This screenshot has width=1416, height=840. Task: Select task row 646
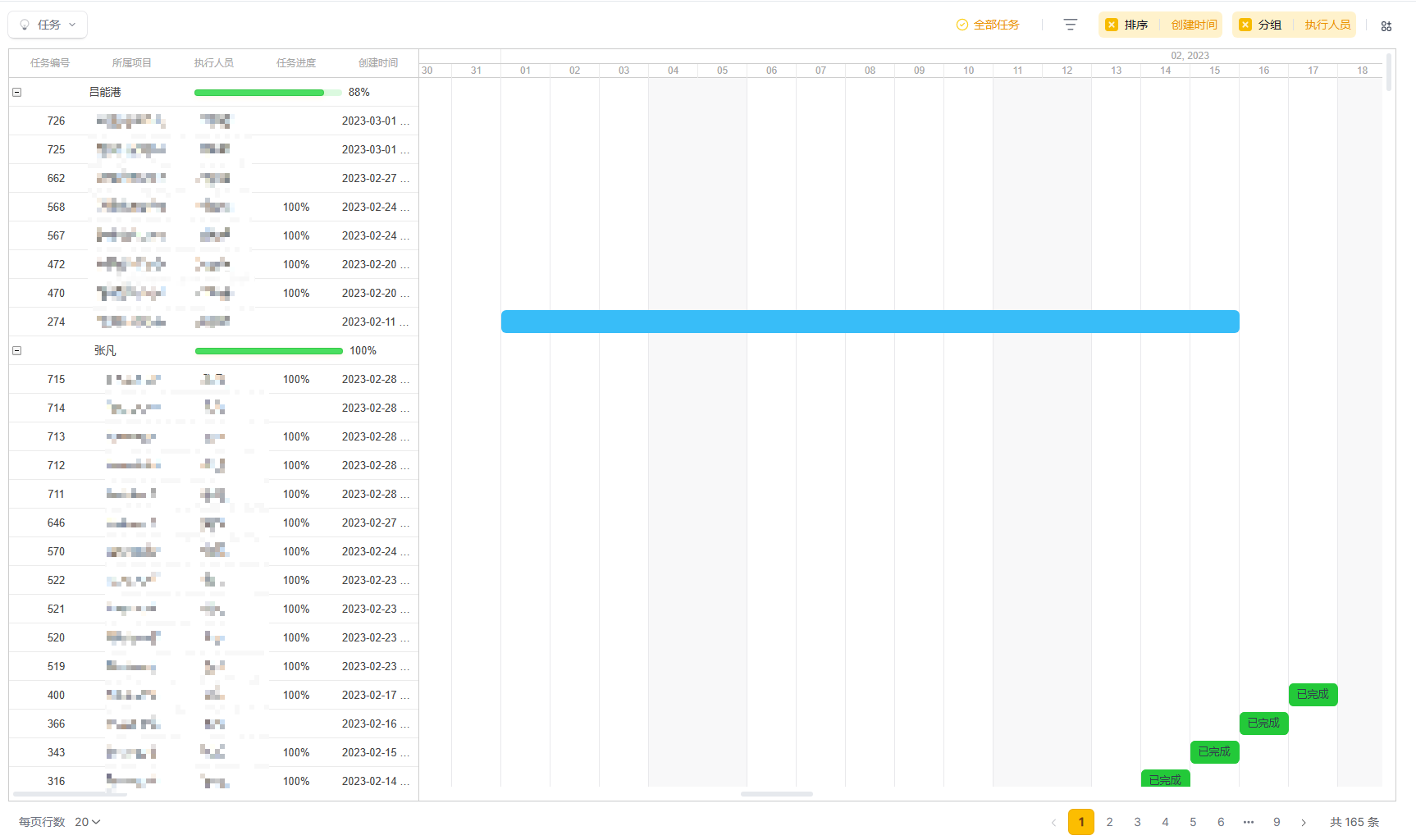click(x=213, y=523)
